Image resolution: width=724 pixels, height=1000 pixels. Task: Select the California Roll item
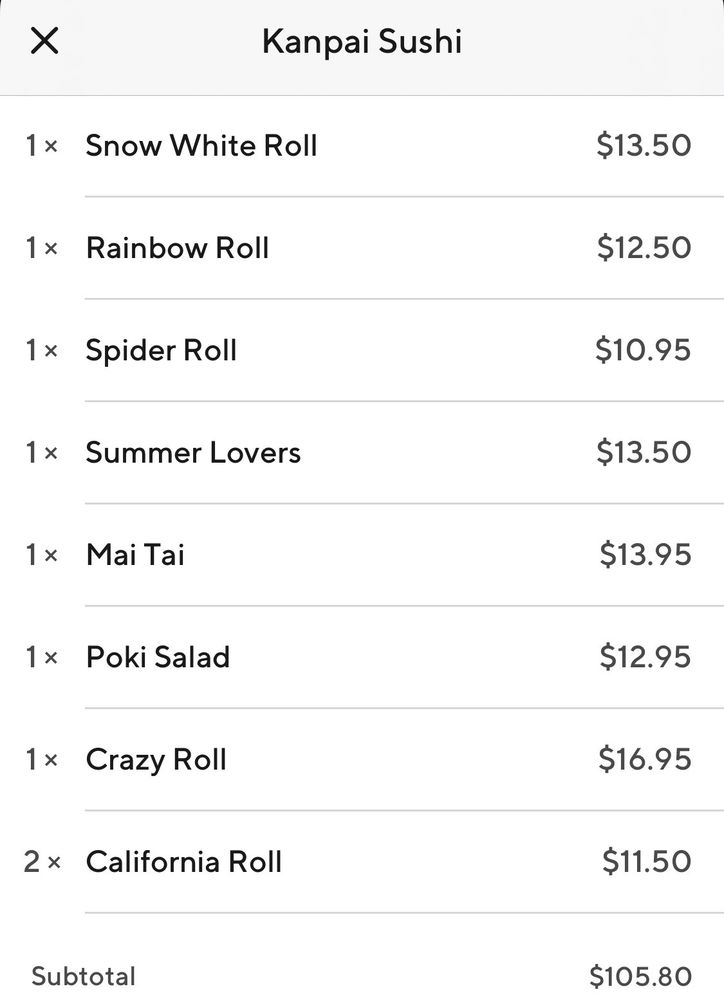point(184,862)
